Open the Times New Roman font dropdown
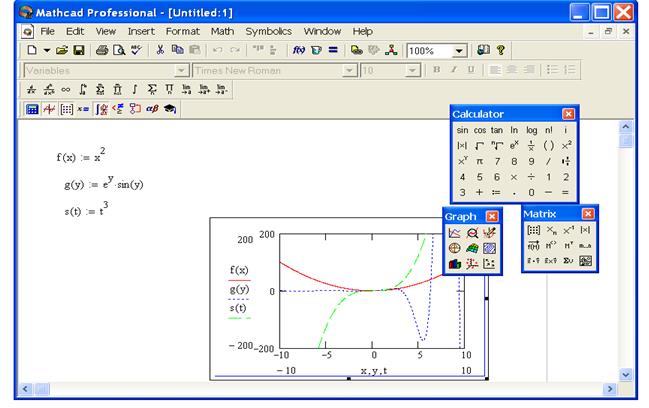 pyautogui.click(x=349, y=71)
